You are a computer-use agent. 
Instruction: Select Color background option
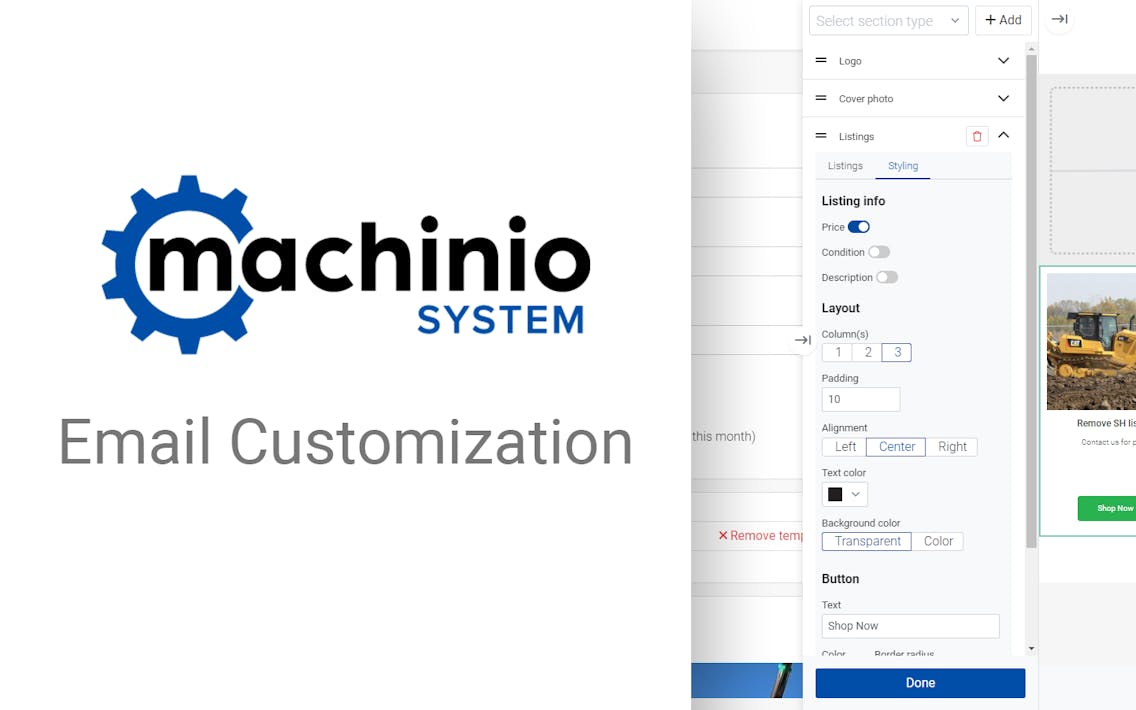click(x=937, y=541)
